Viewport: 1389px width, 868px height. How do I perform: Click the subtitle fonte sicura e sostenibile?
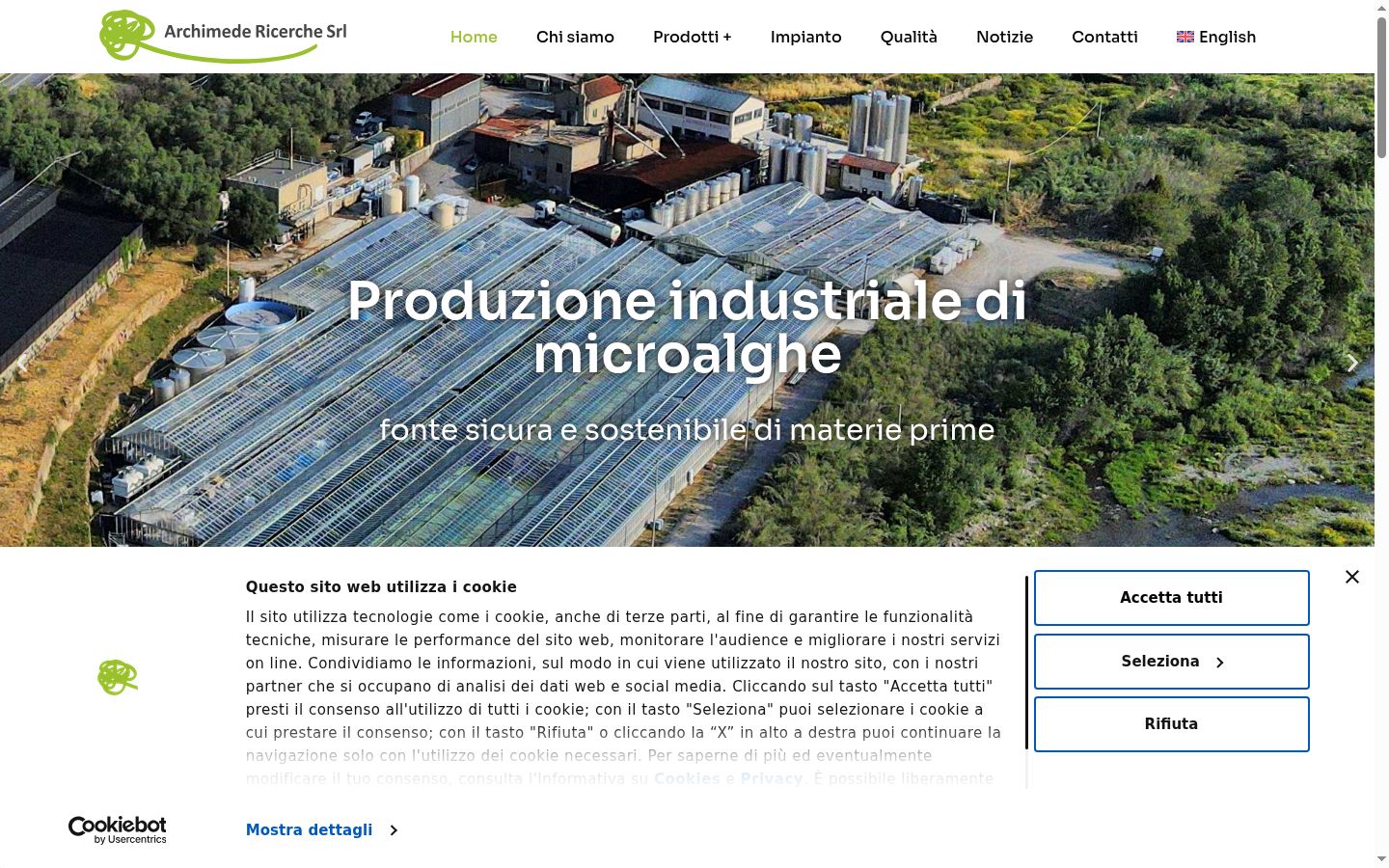tap(687, 429)
